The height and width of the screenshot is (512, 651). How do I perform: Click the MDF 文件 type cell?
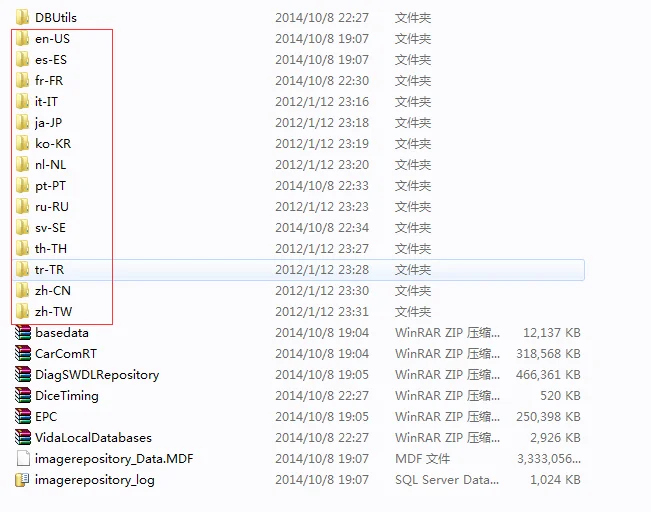(423, 458)
